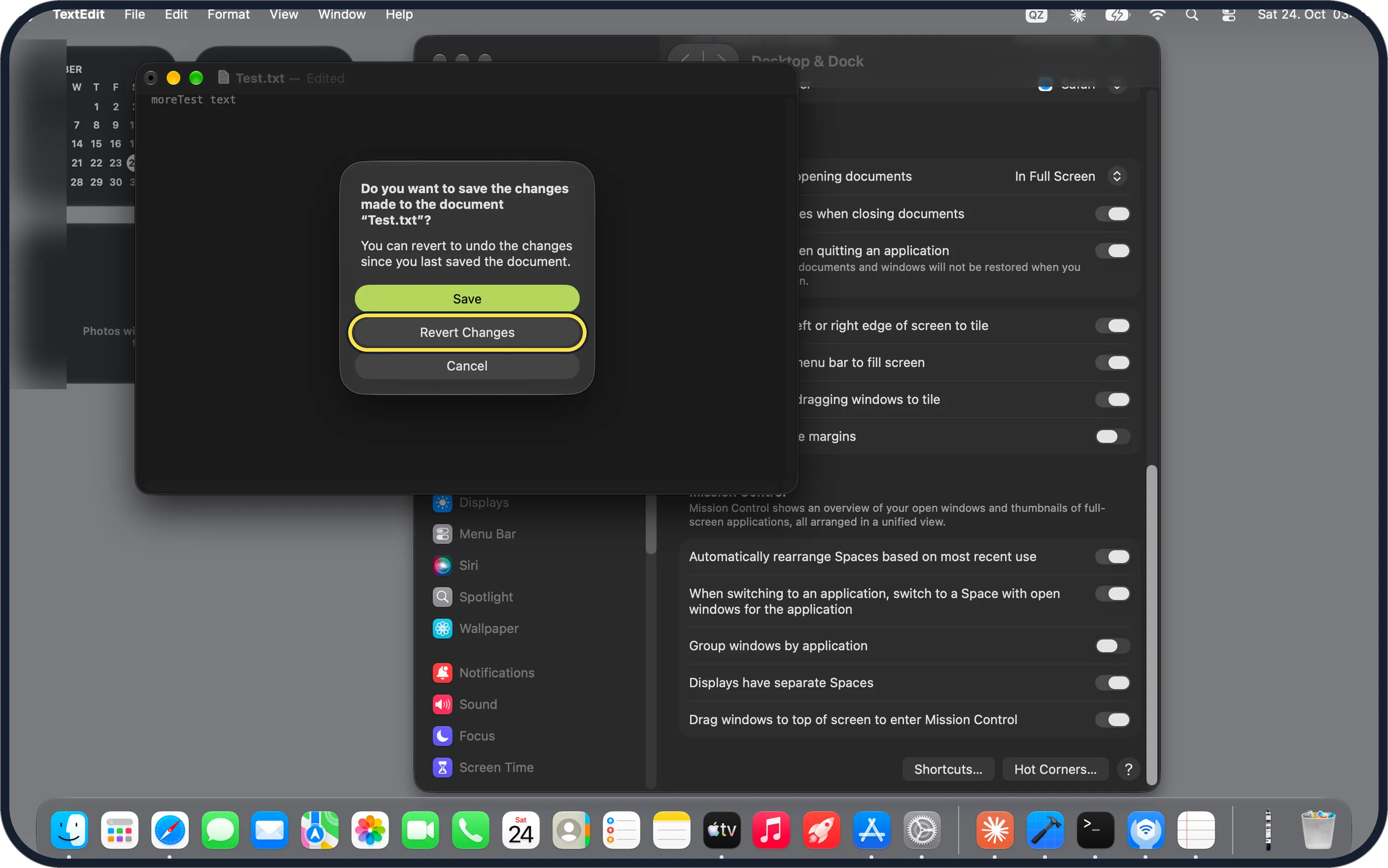Open Control Center in the menu bar

(1229, 14)
